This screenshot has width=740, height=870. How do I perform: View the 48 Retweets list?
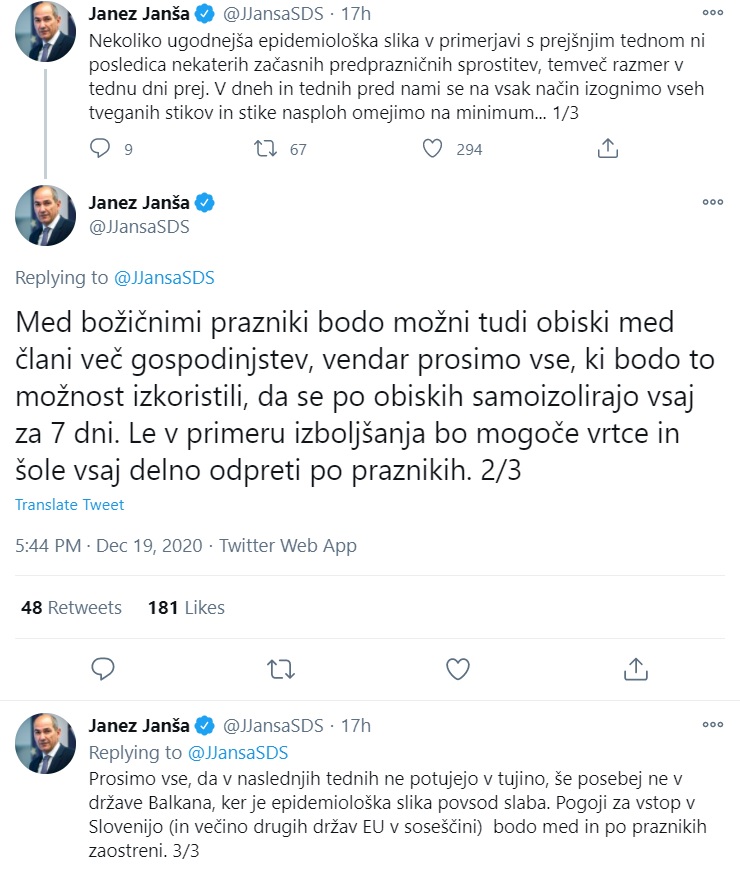pos(71,608)
